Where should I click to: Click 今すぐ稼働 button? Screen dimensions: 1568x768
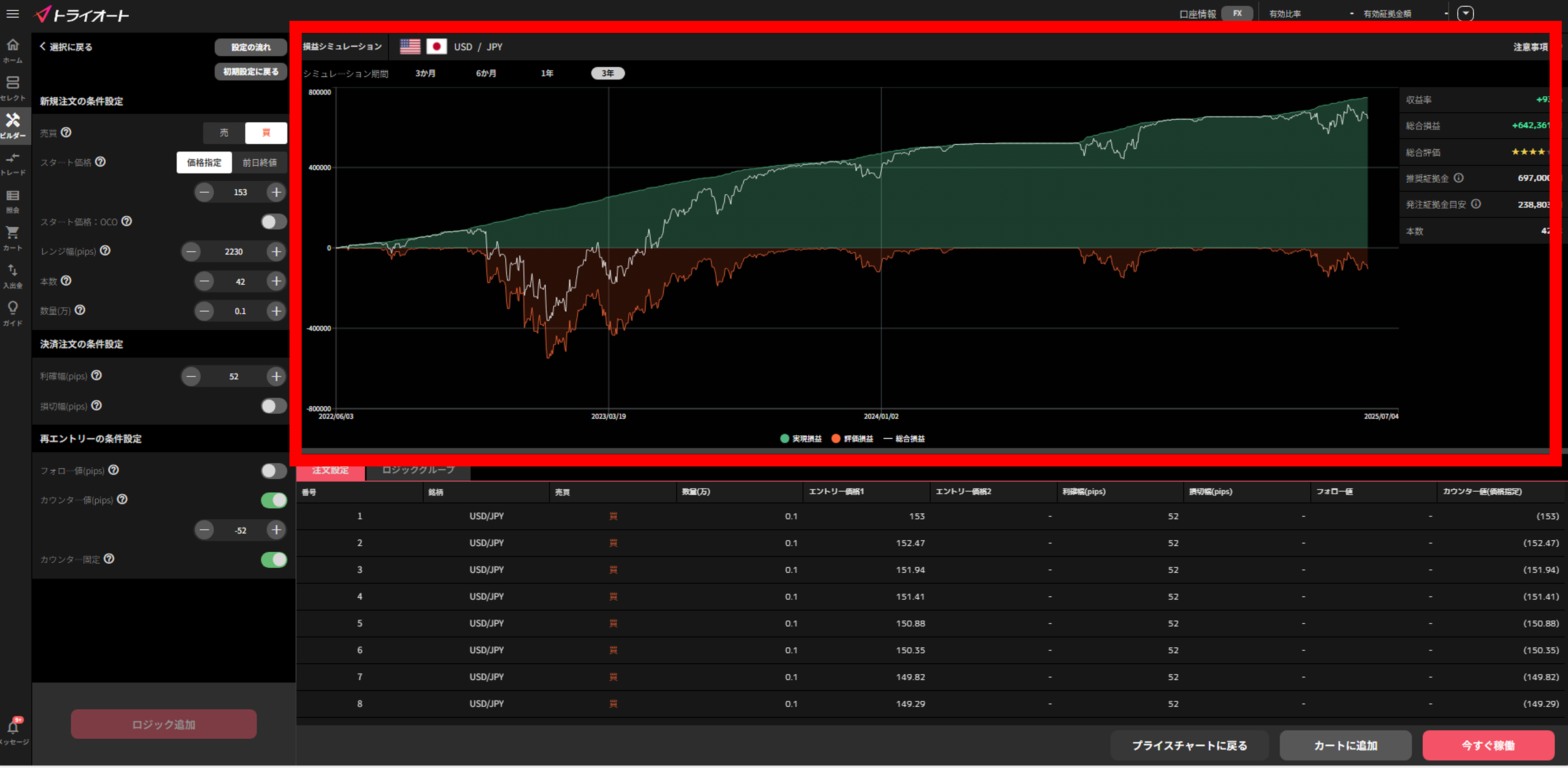click(1488, 746)
